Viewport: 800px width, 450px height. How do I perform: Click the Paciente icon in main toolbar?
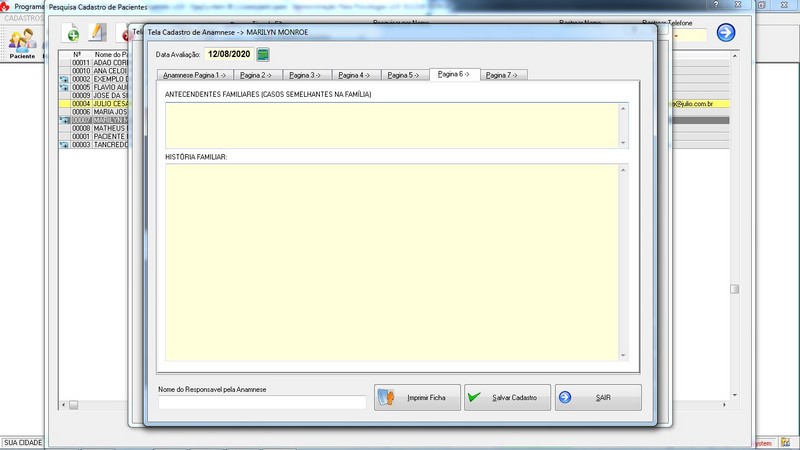[22, 44]
